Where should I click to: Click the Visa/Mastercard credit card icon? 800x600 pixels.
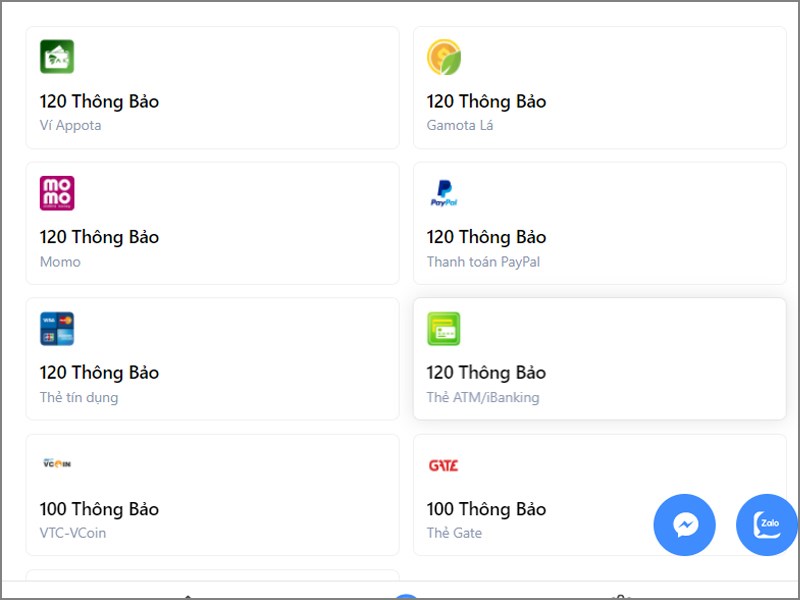(x=57, y=329)
